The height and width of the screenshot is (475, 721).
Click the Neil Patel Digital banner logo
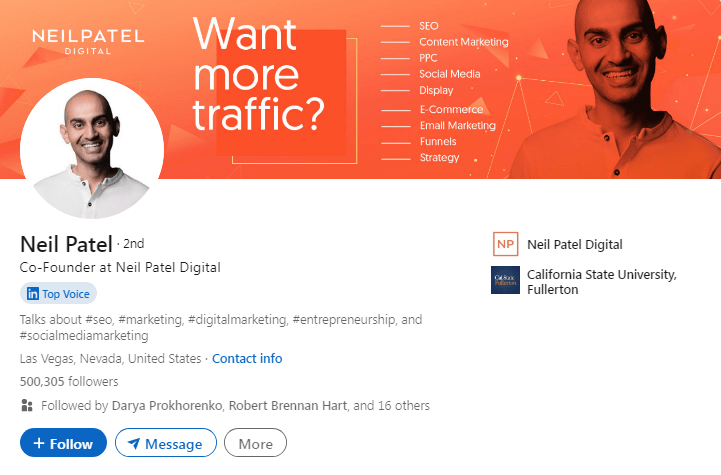click(87, 40)
